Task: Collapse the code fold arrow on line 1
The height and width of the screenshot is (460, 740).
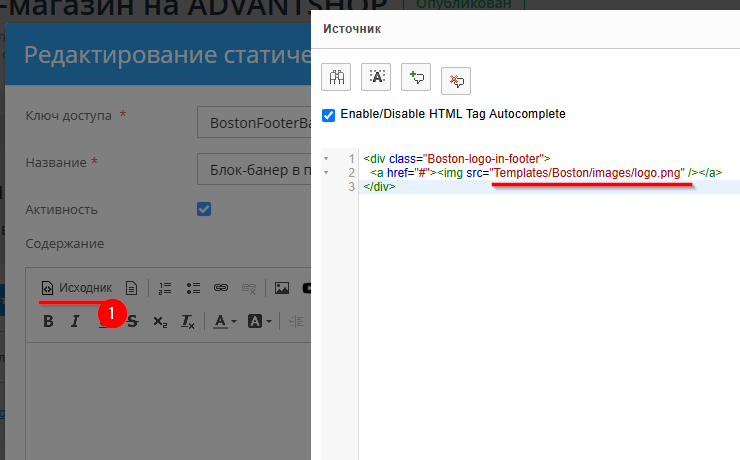Action: click(x=326, y=159)
